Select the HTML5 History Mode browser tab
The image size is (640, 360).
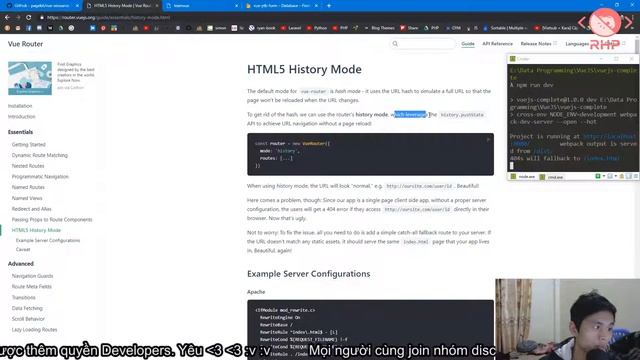coord(122,6)
